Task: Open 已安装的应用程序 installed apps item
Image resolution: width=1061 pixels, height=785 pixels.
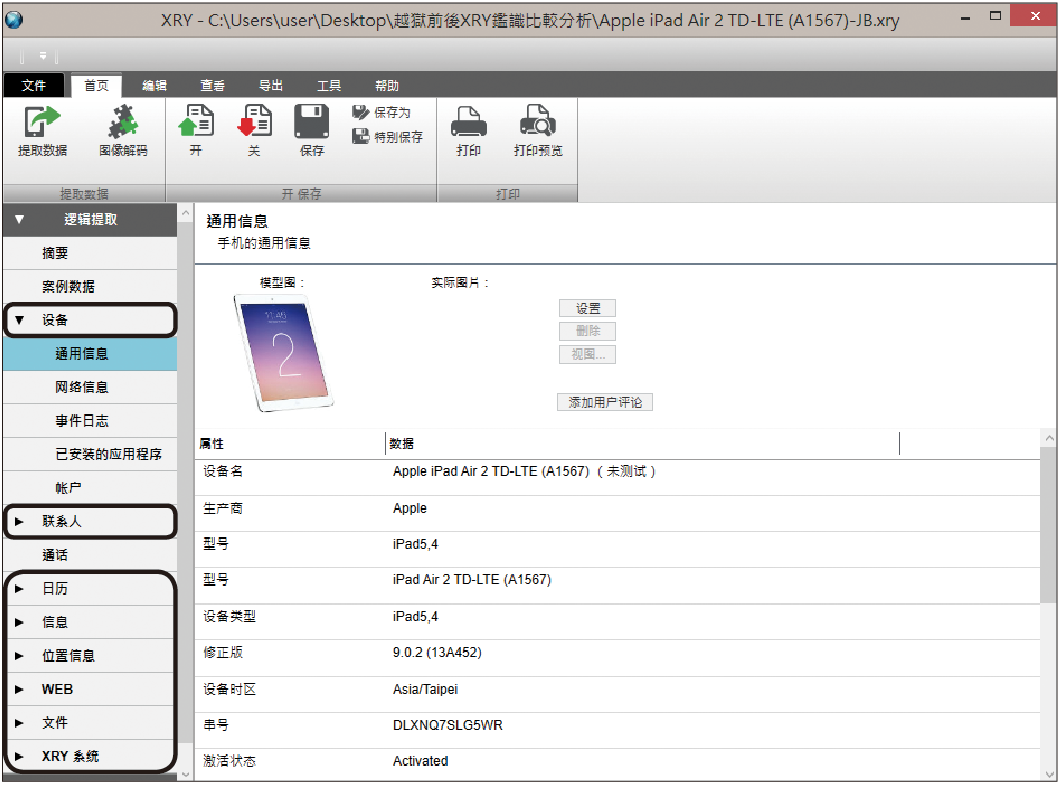Action: tap(90, 454)
